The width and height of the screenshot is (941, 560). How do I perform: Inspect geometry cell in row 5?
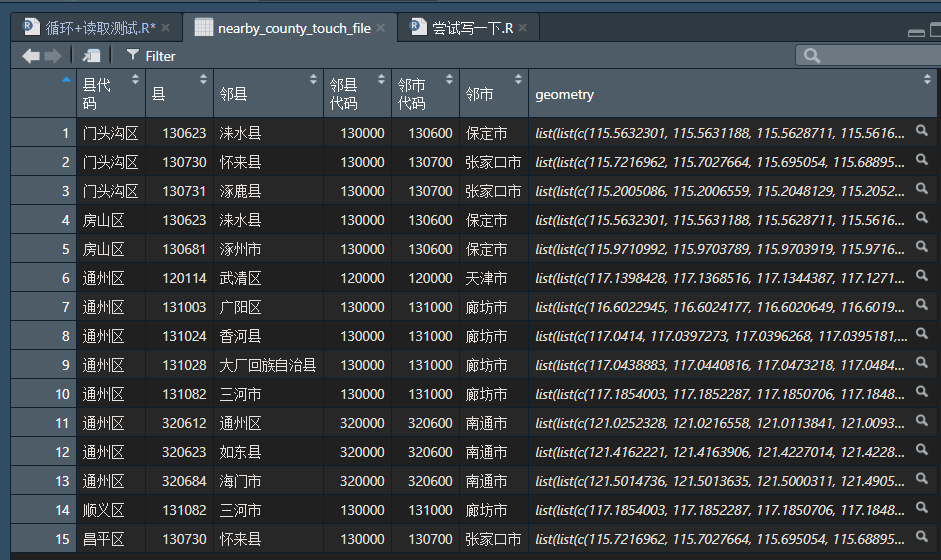tap(922, 246)
